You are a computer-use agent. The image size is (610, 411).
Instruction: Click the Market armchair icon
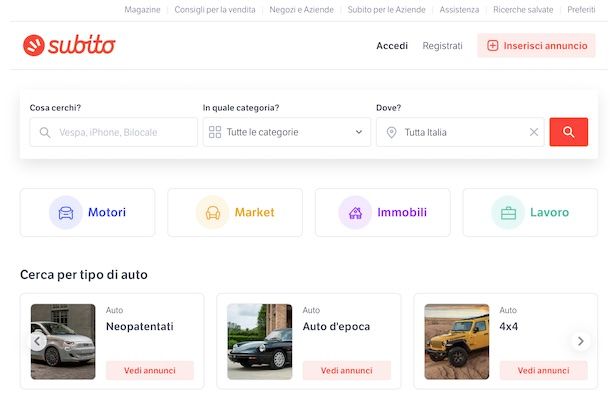(x=212, y=213)
